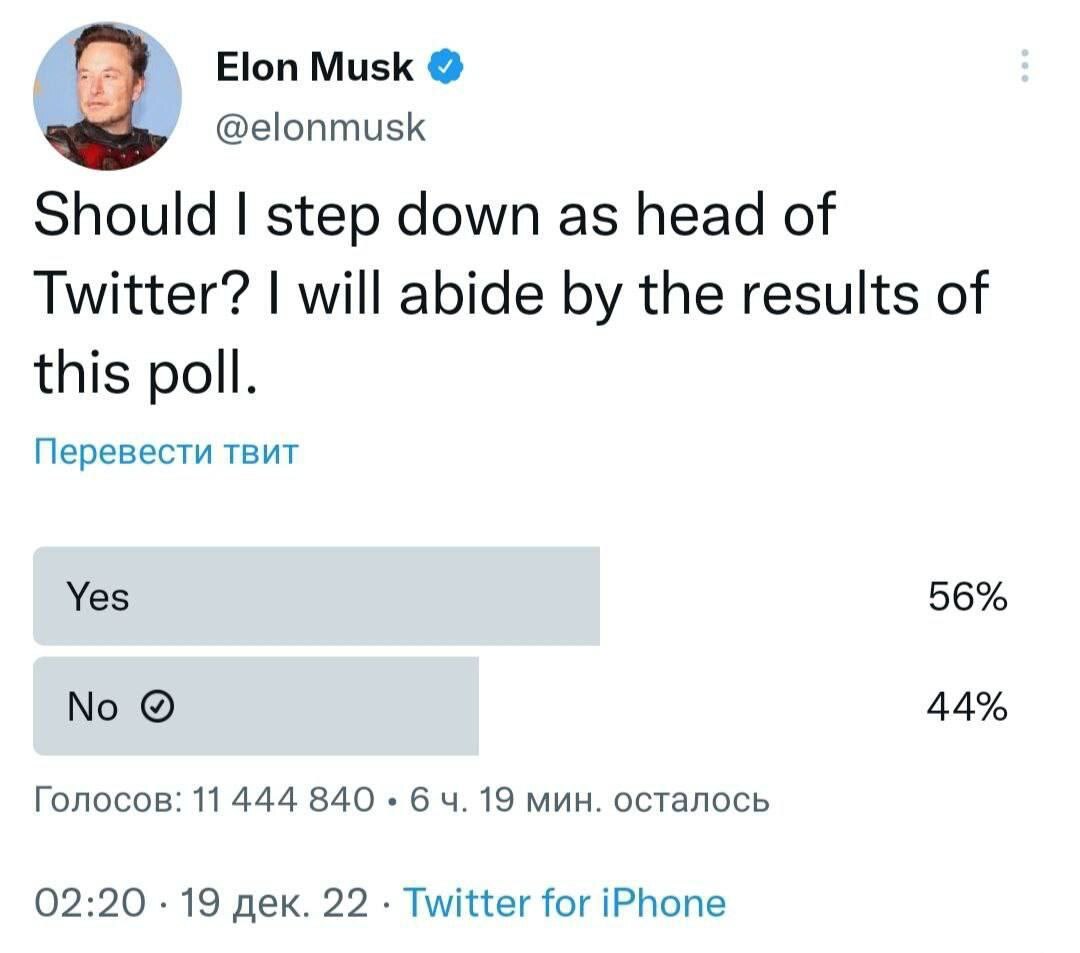Click the No option label text
Image resolution: width=1080 pixels, height=953 pixels.
[x=93, y=706]
